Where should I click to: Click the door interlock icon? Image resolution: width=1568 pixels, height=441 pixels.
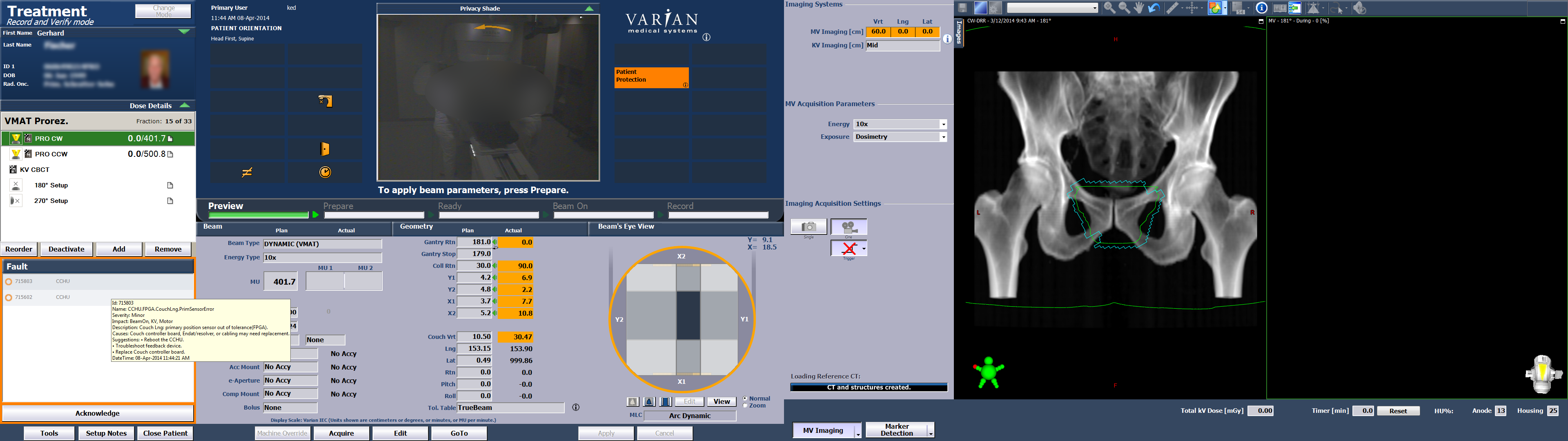tap(325, 149)
